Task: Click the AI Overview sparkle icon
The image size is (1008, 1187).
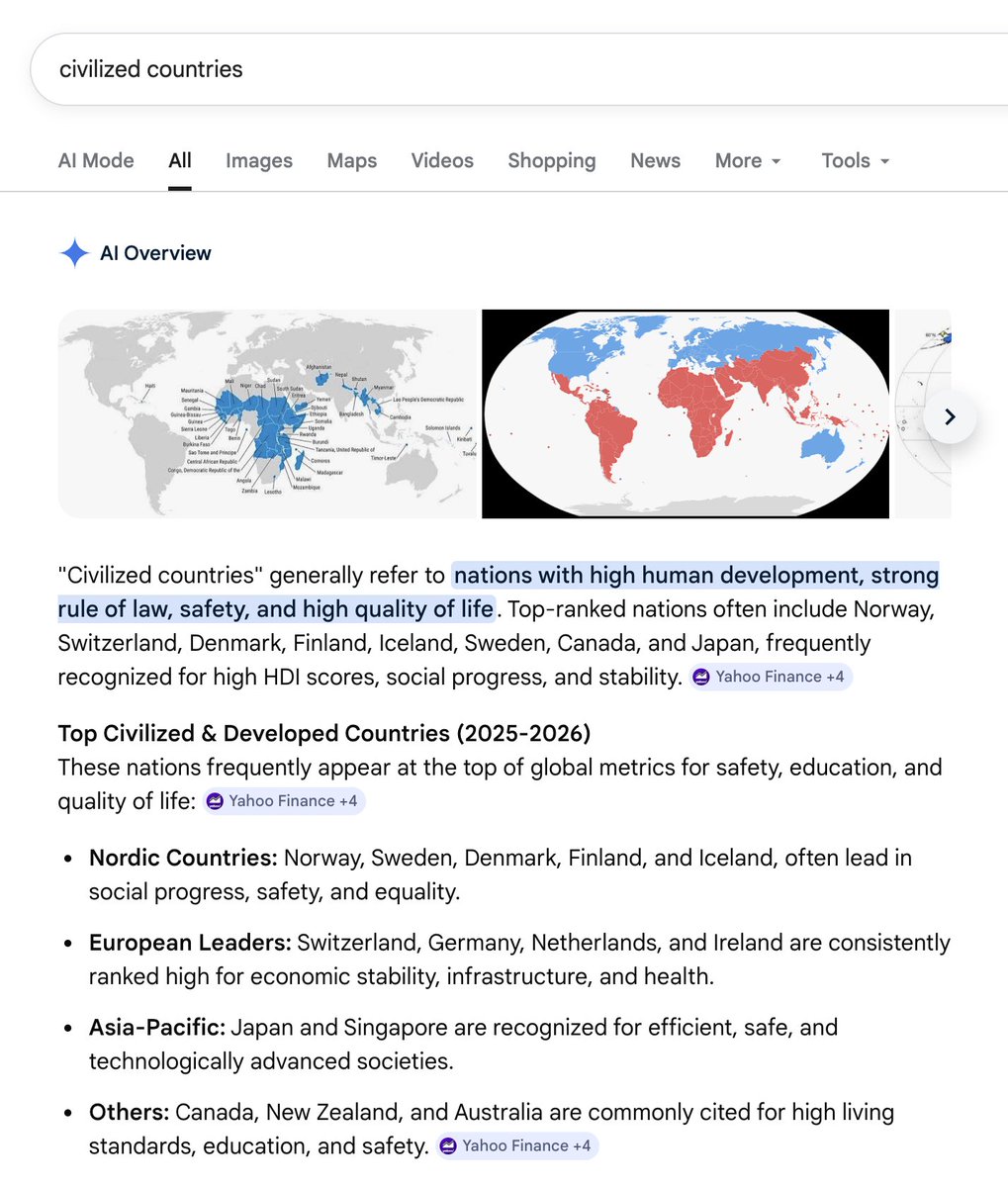Action: click(74, 253)
